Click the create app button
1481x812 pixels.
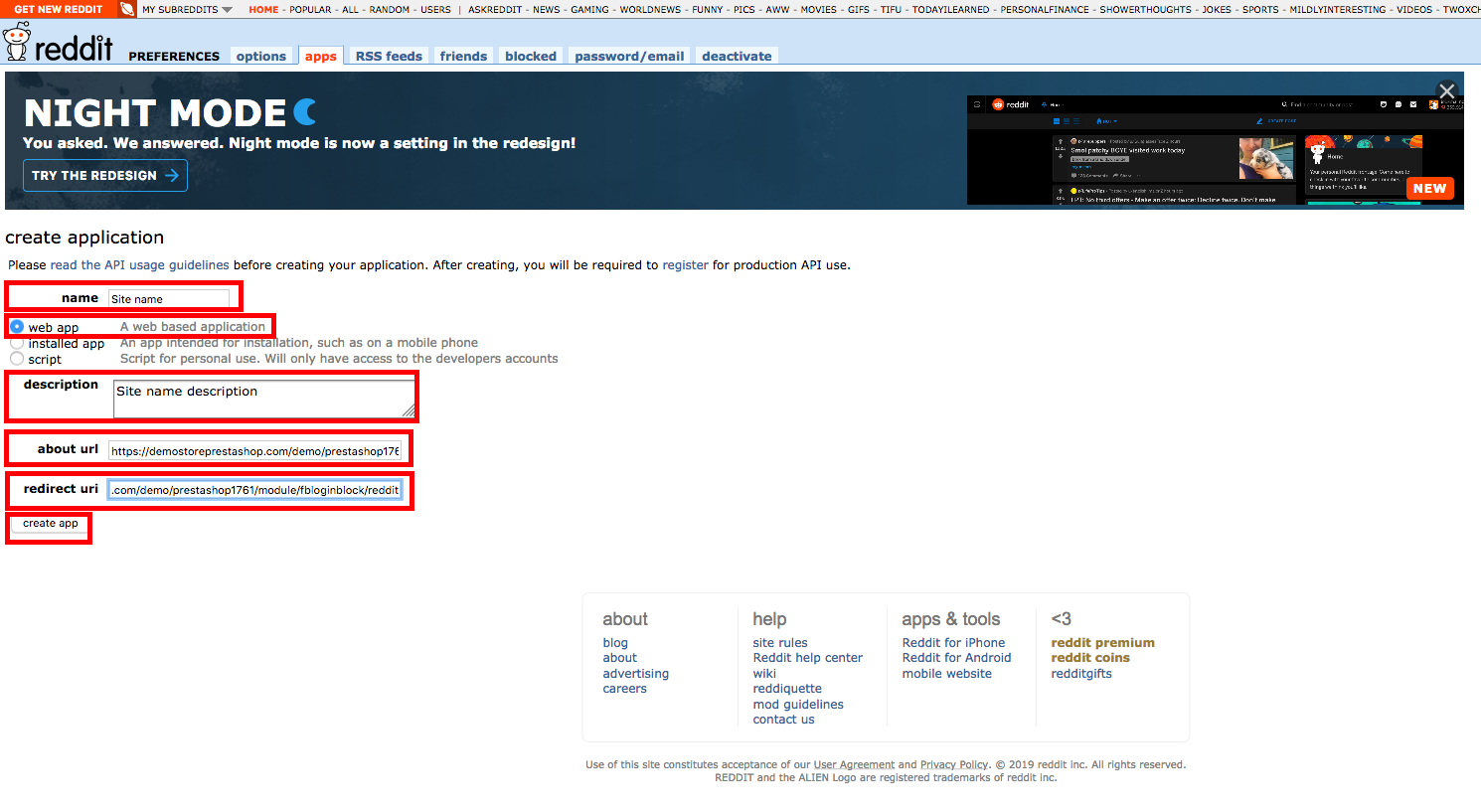click(51, 524)
